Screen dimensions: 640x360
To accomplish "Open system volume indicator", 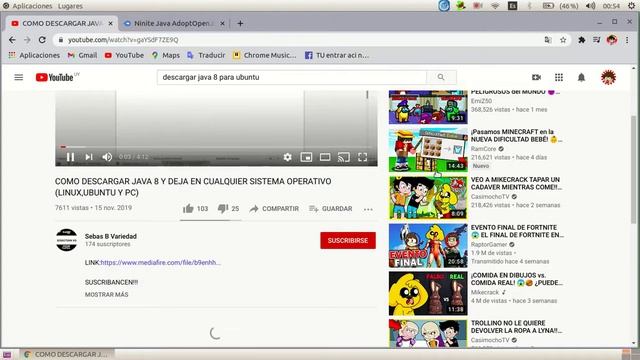I will coord(590,6).
